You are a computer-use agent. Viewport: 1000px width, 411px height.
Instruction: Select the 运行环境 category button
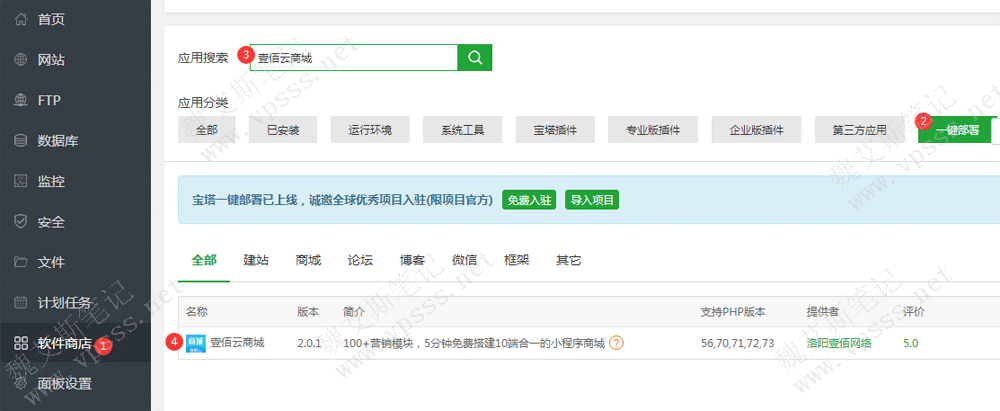click(x=371, y=130)
